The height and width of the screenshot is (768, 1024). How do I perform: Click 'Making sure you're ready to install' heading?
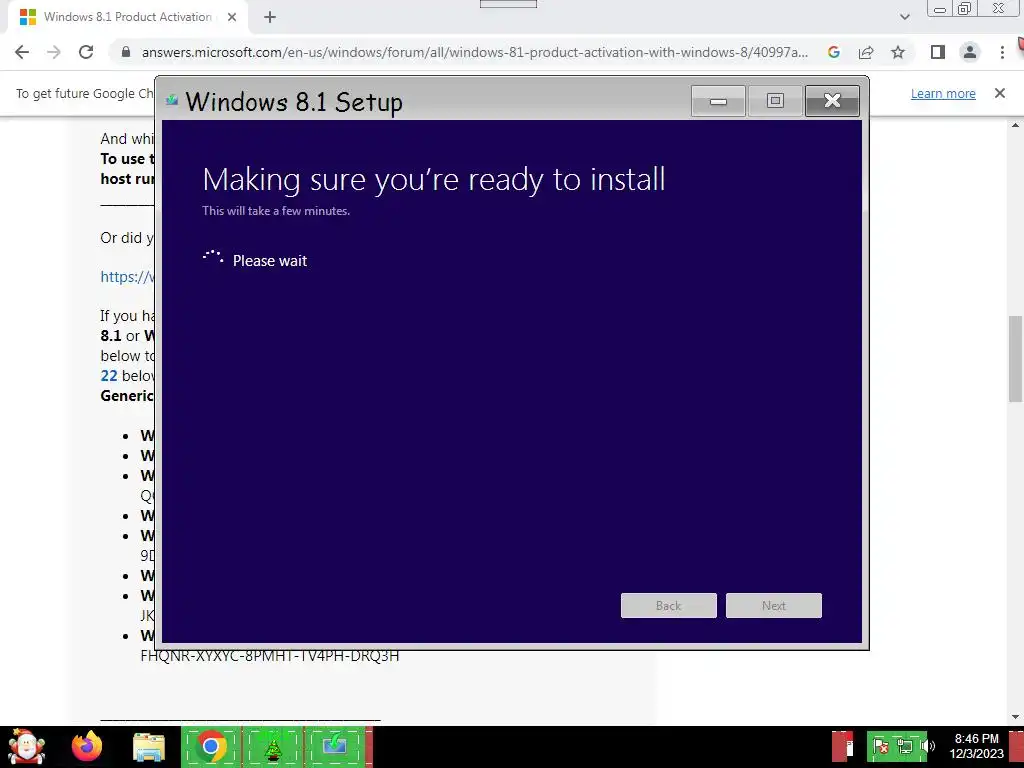[434, 180]
